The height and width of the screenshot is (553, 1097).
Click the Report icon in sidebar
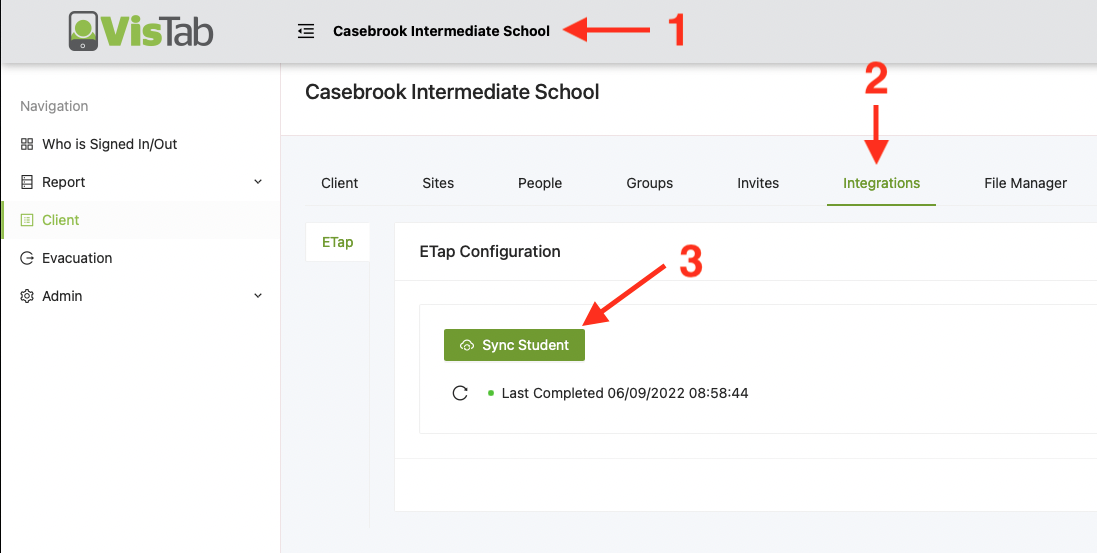pyautogui.click(x=27, y=182)
